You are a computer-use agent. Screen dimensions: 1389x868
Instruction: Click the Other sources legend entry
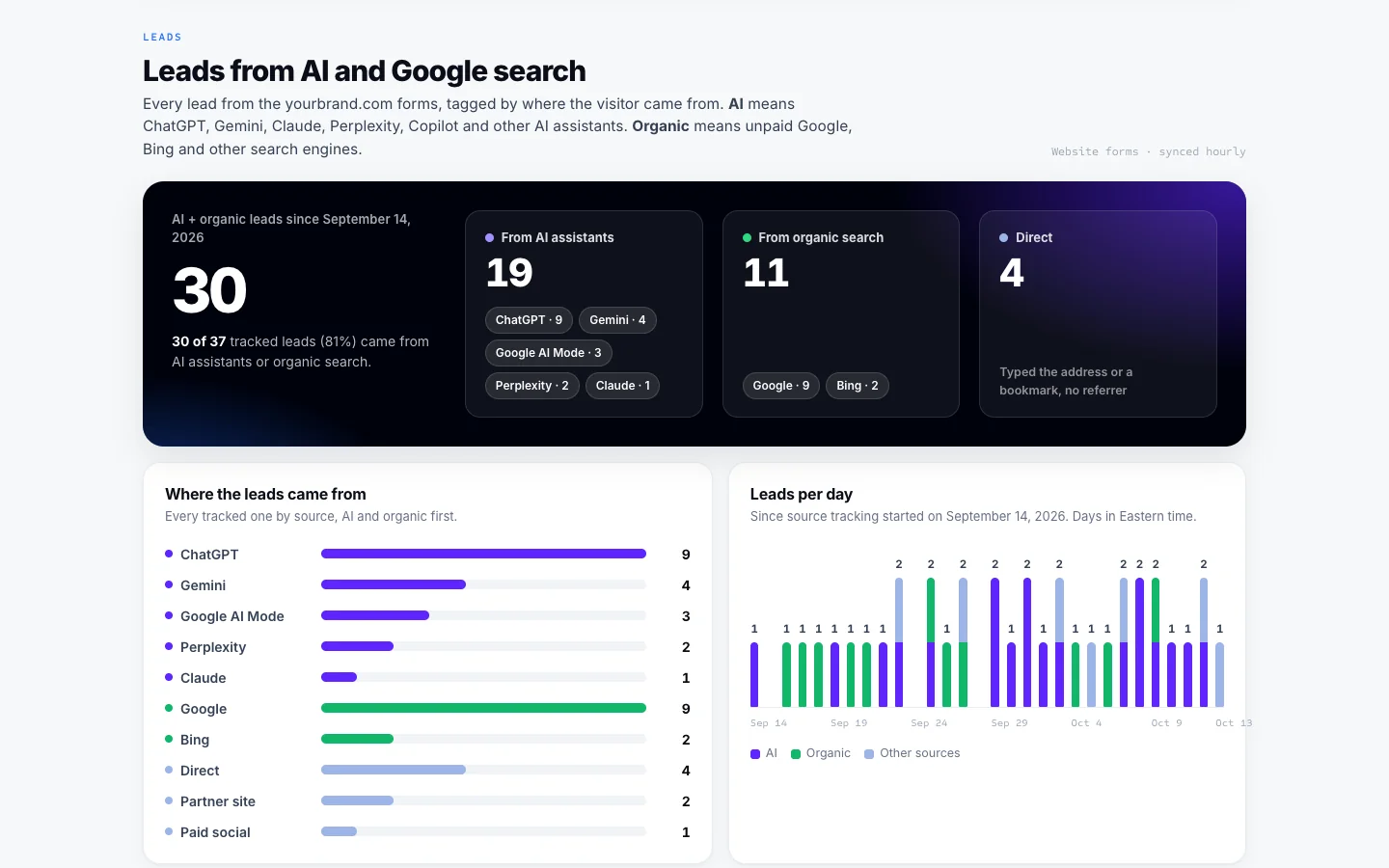click(912, 753)
